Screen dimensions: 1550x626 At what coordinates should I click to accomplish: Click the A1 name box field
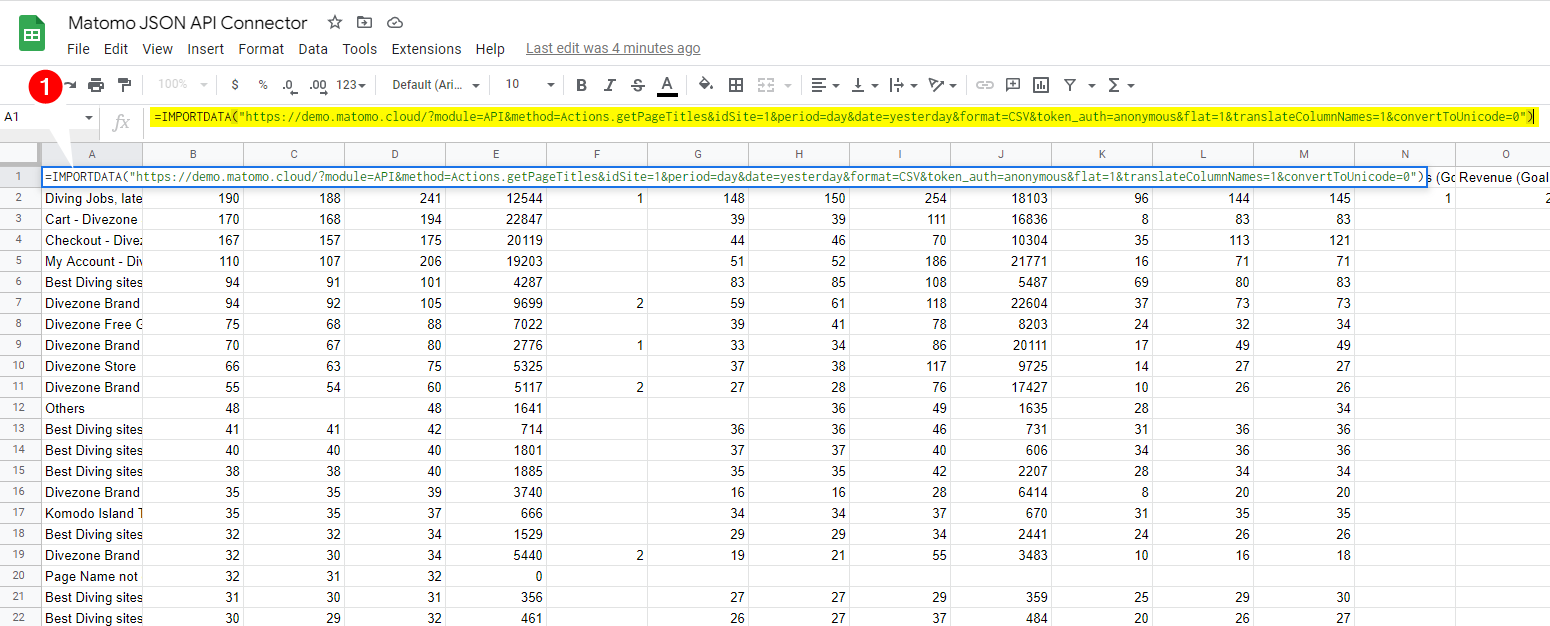tap(42, 117)
